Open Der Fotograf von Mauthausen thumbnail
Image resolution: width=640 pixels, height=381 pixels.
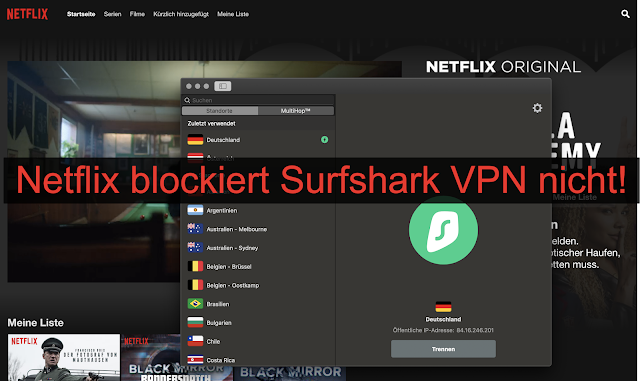click(64, 358)
